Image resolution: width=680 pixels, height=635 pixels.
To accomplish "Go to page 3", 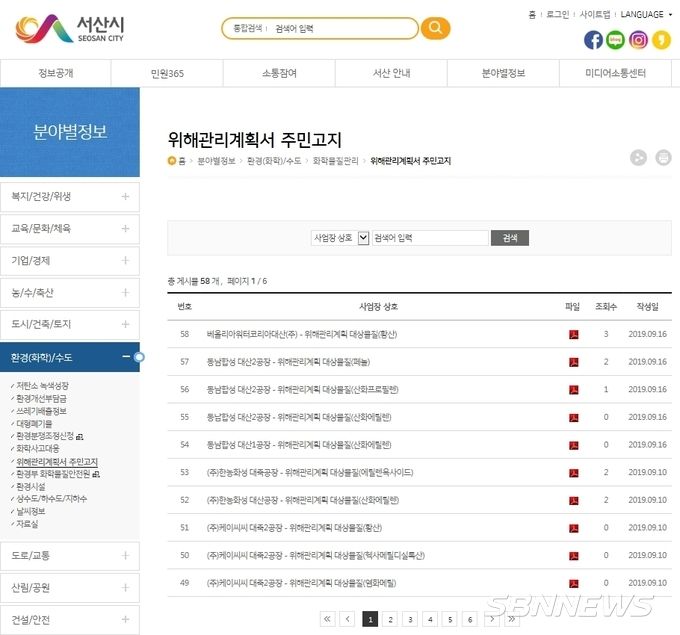I will pos(410,619).
